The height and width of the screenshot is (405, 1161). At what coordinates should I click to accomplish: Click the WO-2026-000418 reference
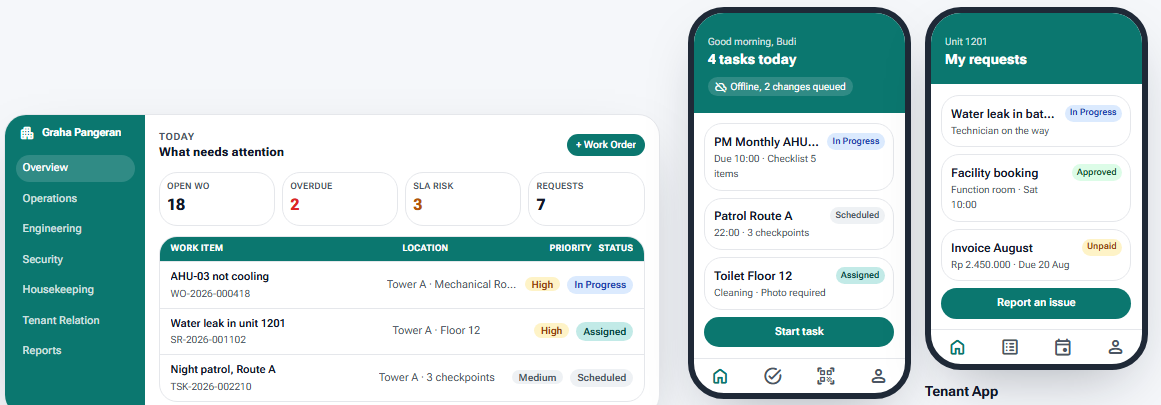(x=210, y=293)
